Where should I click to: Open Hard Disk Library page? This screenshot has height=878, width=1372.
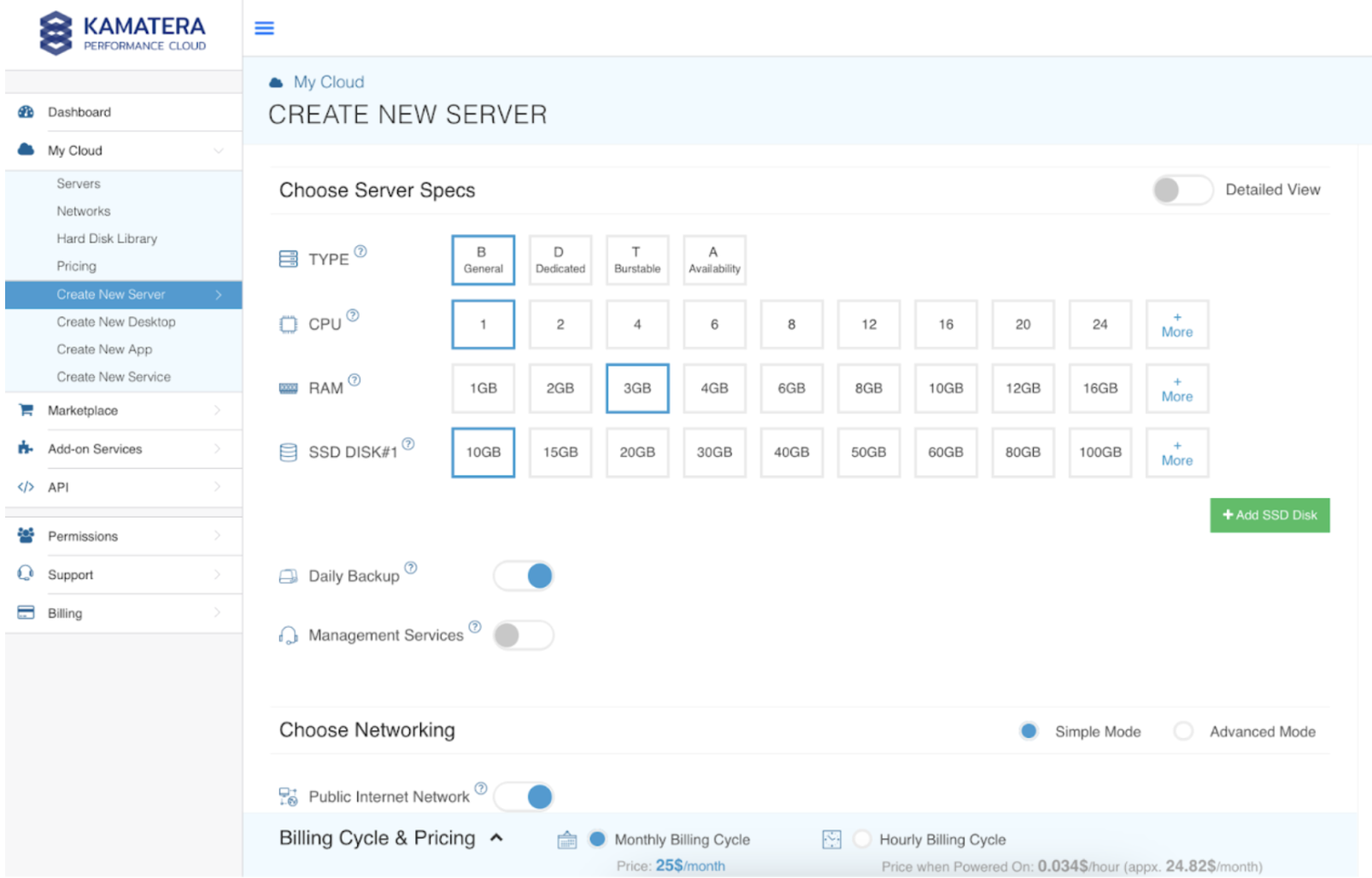pyautogui.click(x=107, y=239)
